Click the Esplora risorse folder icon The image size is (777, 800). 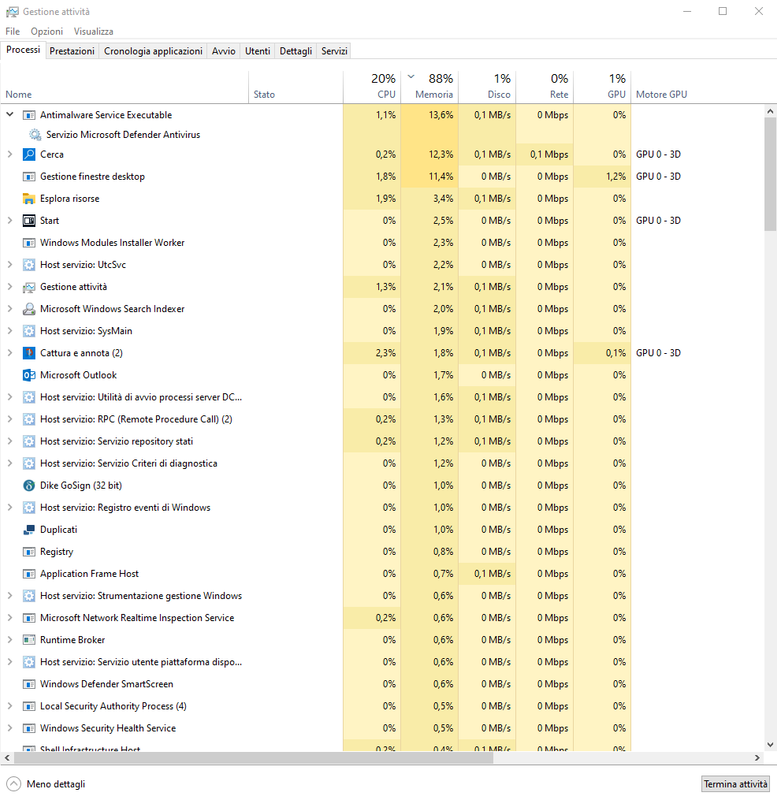(x=29, y=198)
